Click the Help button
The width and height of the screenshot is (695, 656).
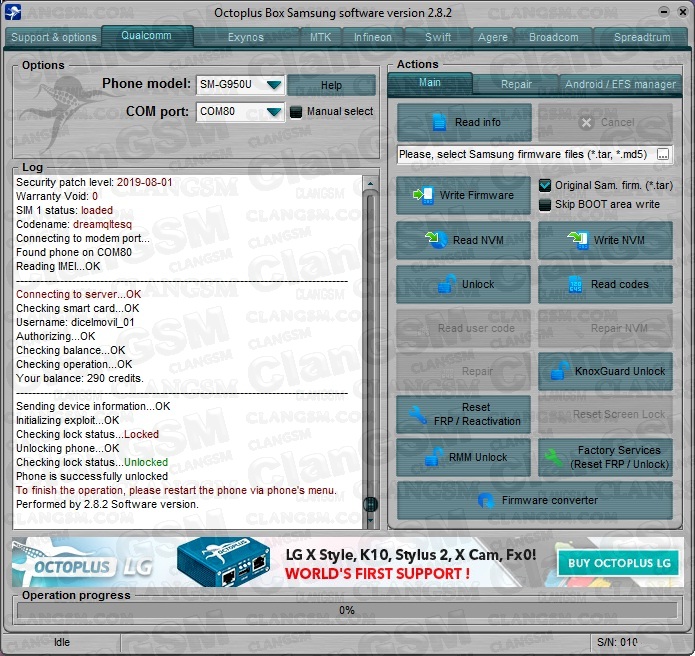(331, 85)
